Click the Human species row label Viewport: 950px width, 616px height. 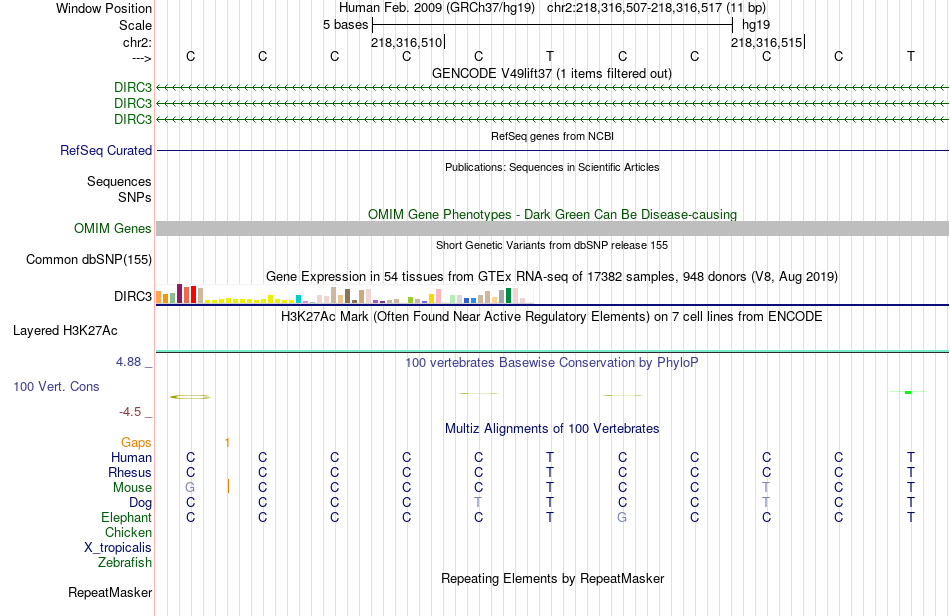[x=131, y=457]
